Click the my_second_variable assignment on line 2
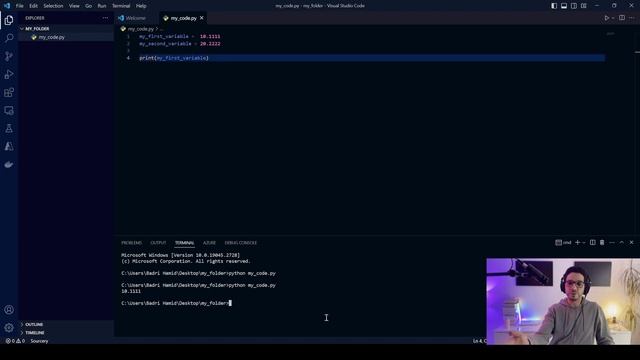 pos(180,44)
